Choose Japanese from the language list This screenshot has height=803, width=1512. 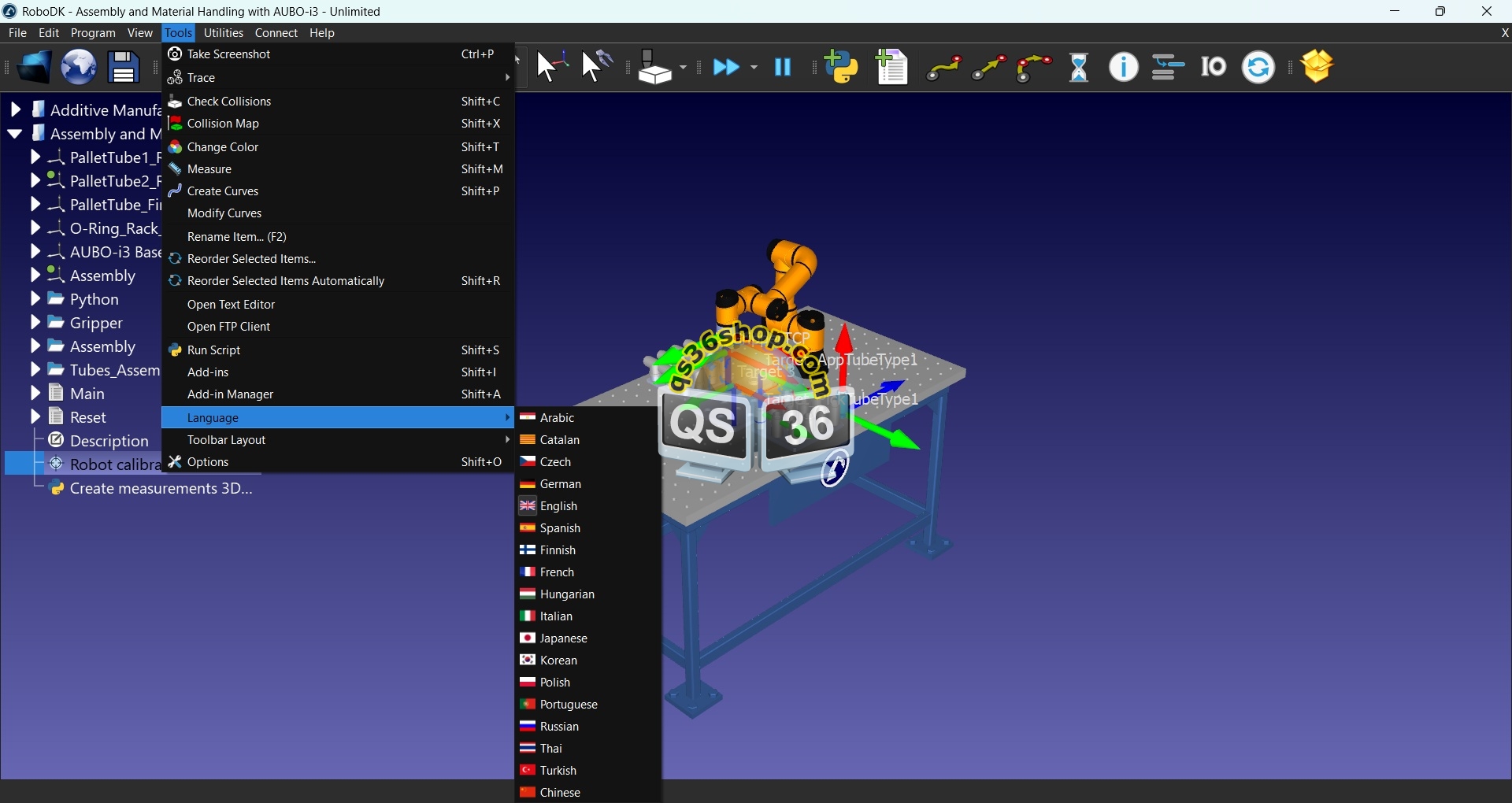(555, 639)
